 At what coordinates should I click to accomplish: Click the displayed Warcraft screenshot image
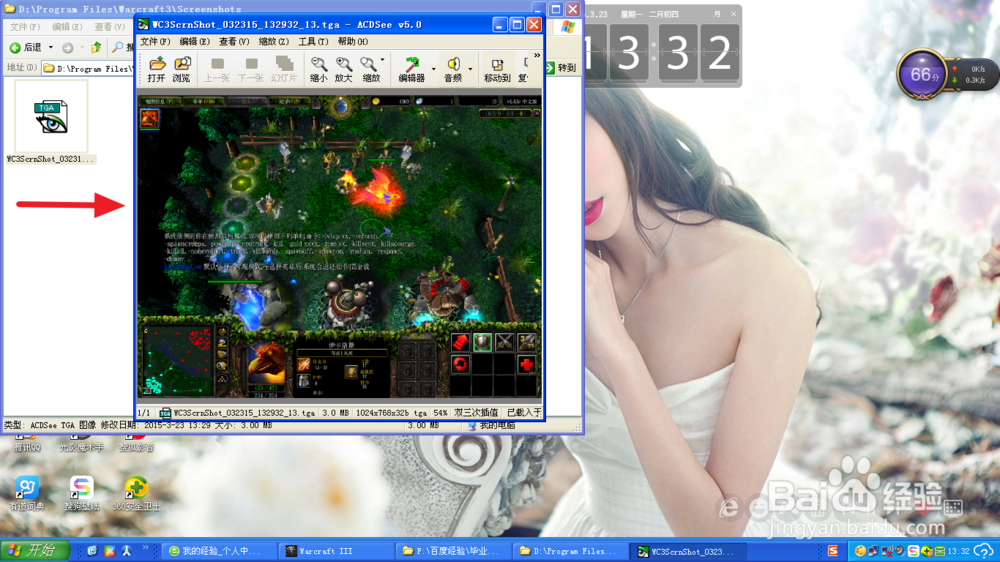click(x=340, y=246)
